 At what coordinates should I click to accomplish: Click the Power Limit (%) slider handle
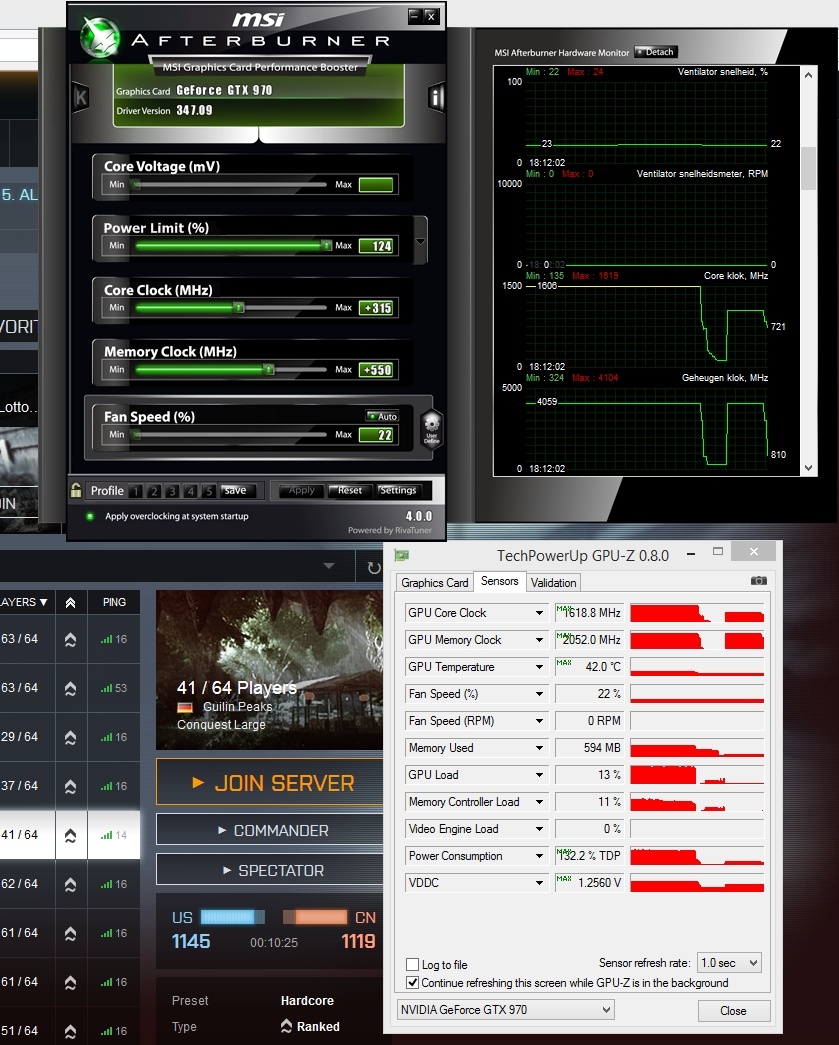[327, 245]
